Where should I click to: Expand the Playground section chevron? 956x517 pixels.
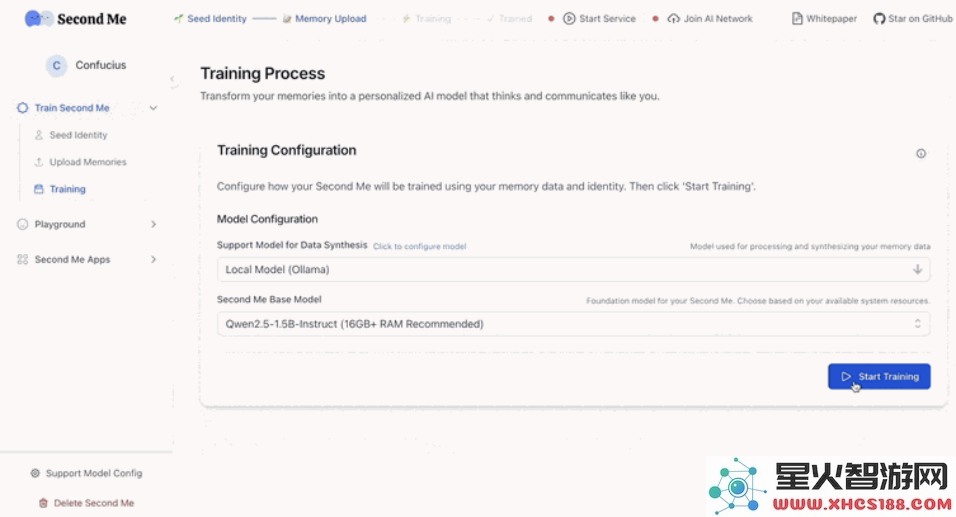[x=154, y=224]
